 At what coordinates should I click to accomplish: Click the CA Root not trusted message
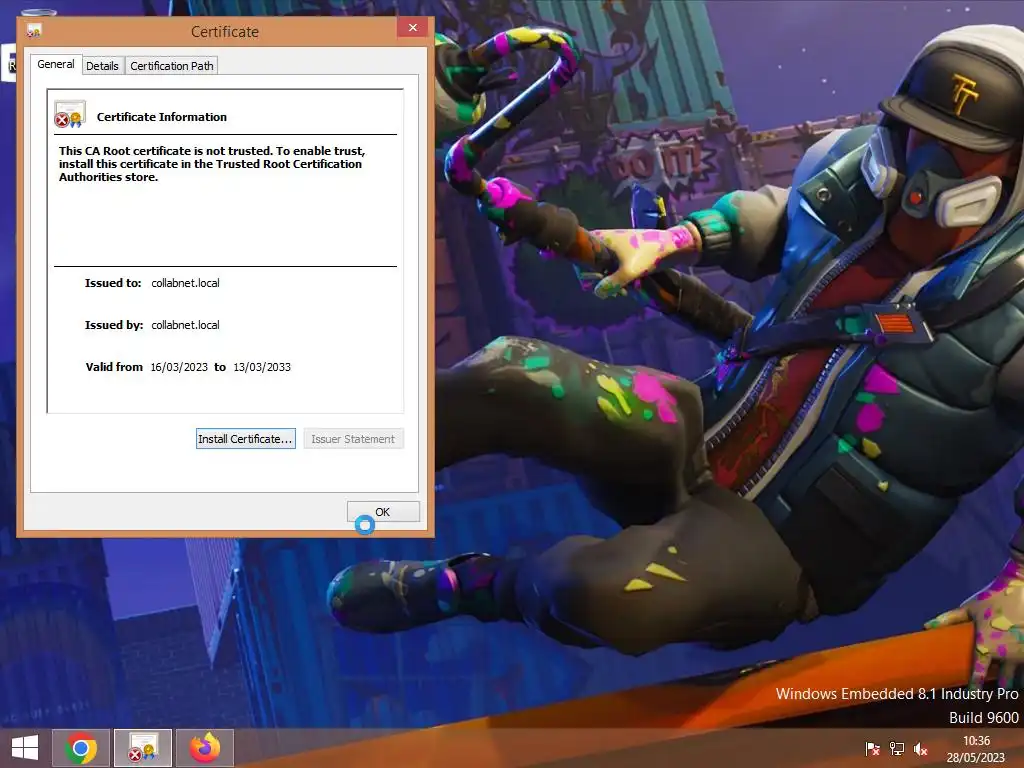pyautogui.click(x=212, y=164)
